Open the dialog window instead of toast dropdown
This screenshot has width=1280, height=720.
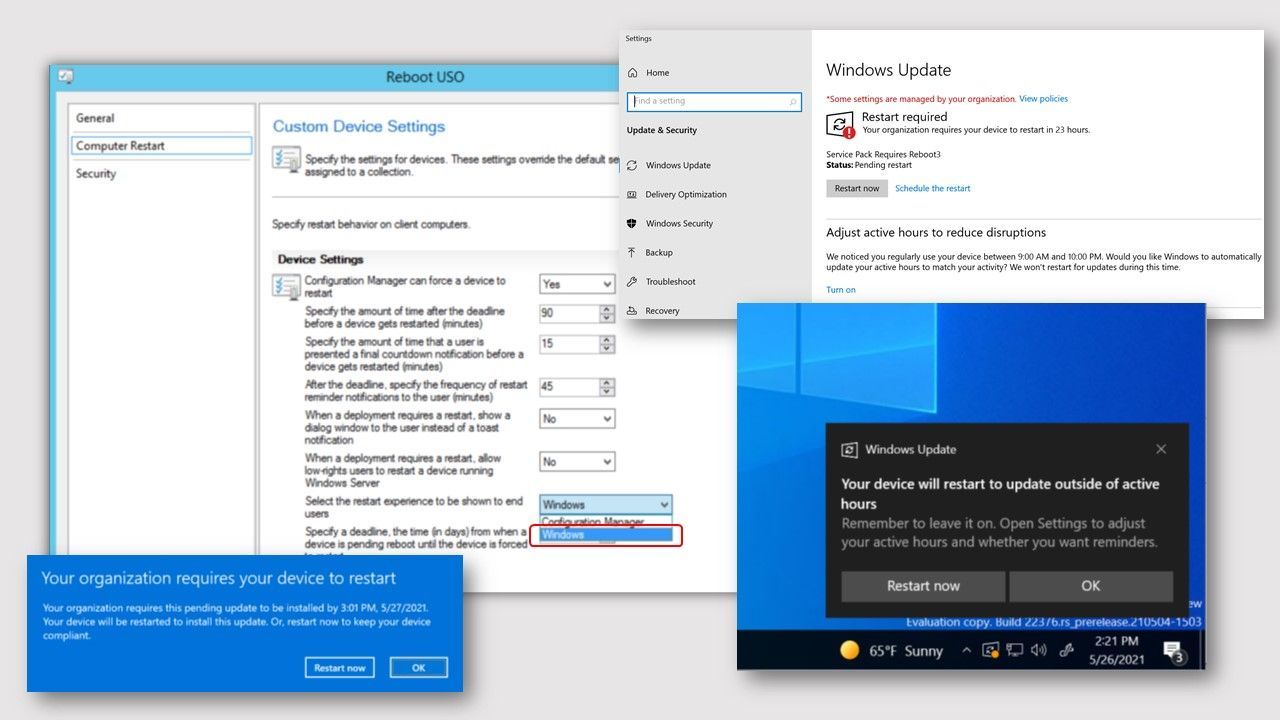(577, 419)
